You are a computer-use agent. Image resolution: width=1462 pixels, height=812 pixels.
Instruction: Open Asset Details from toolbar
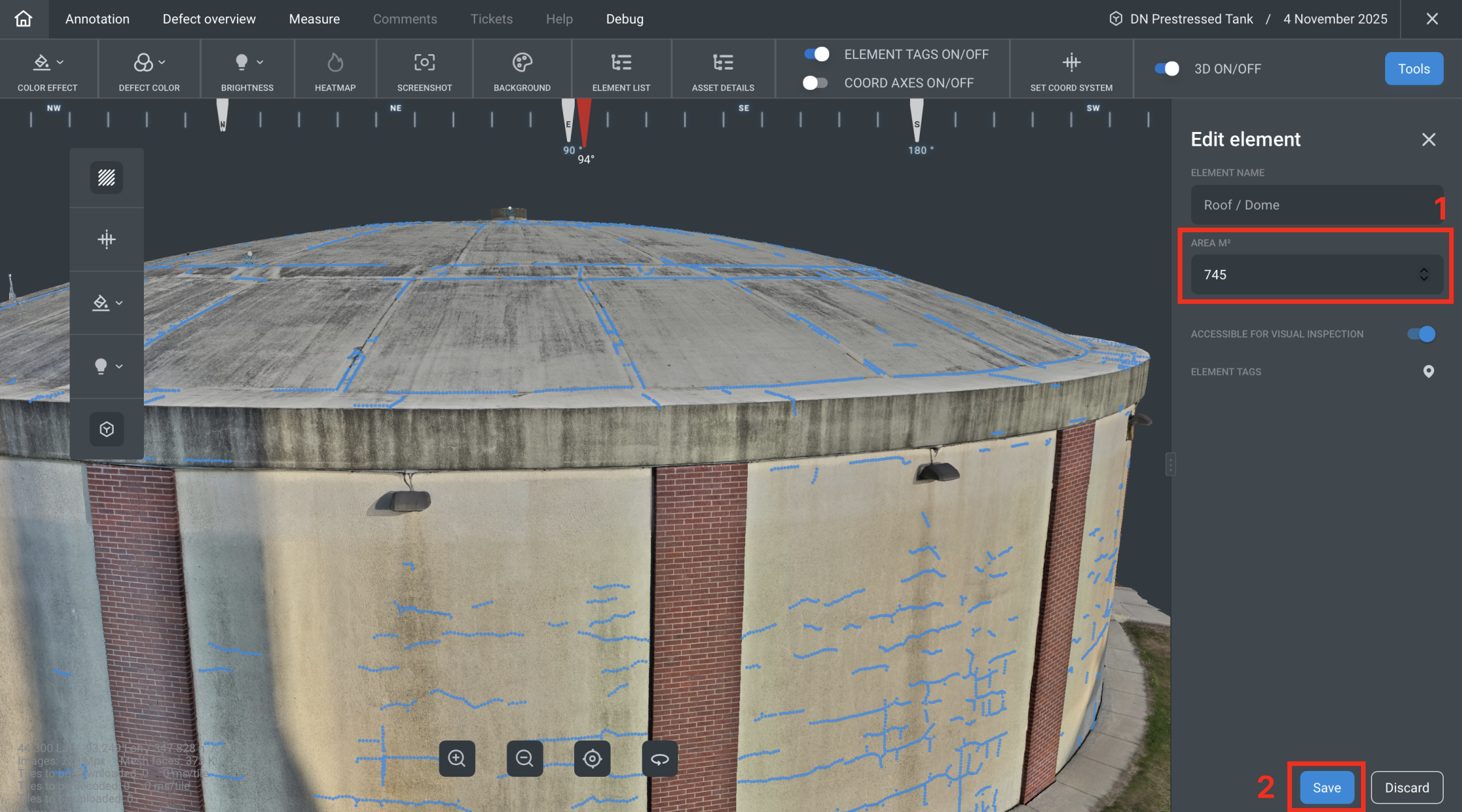[723, 63]
